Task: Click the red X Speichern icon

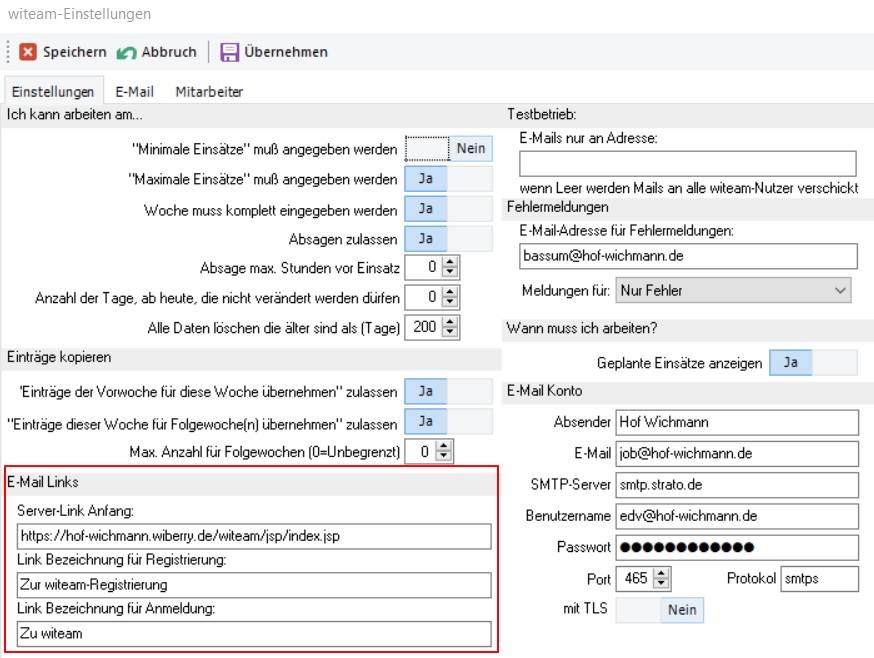Action: click(x=28, y=52)
